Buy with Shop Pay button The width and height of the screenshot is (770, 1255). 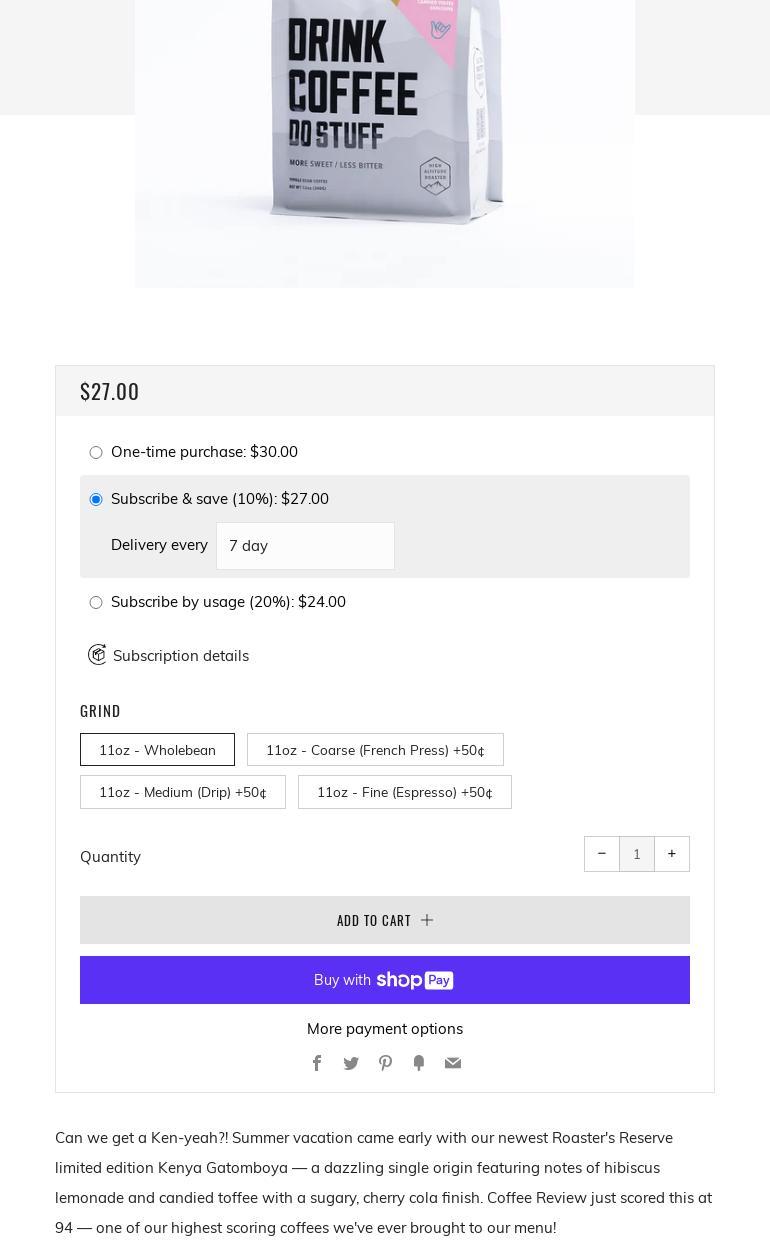385,980
